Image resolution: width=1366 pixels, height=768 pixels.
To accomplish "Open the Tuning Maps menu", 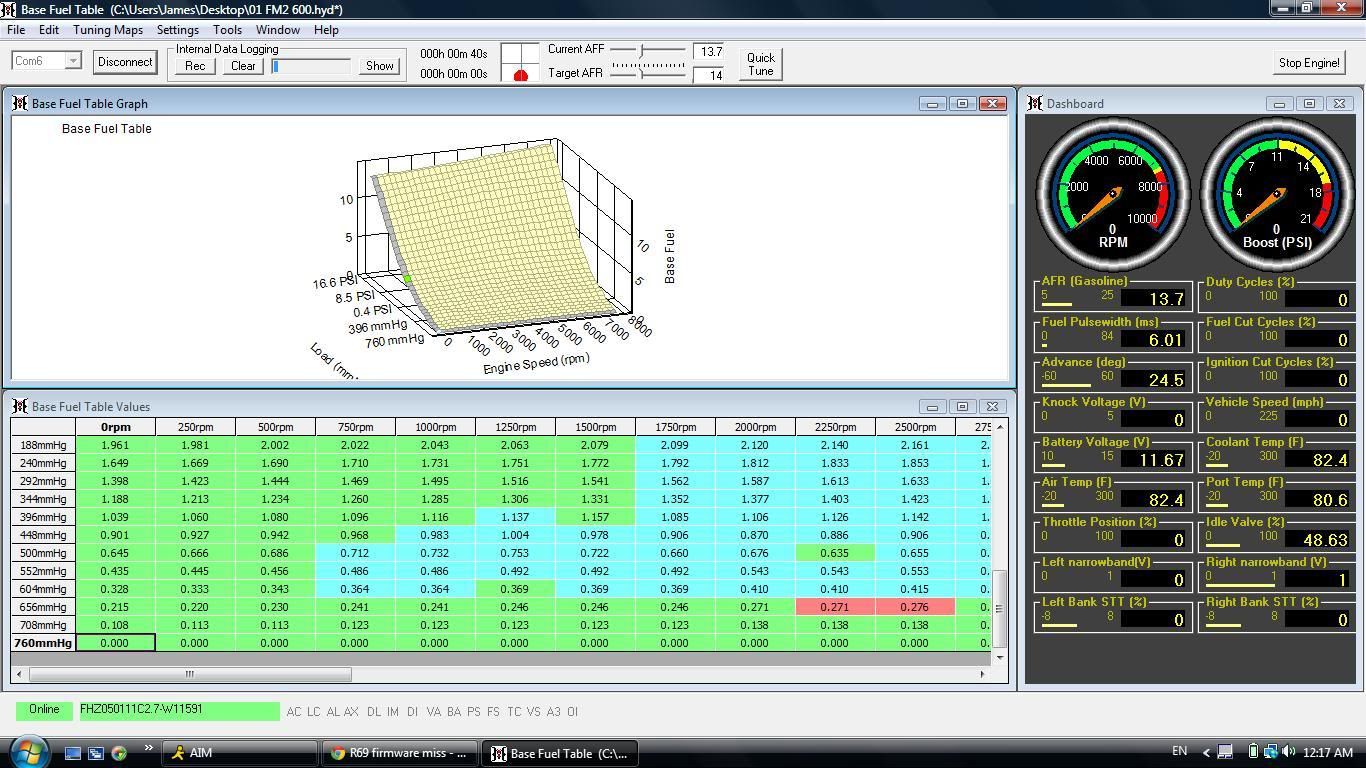I will pos(108,30).
